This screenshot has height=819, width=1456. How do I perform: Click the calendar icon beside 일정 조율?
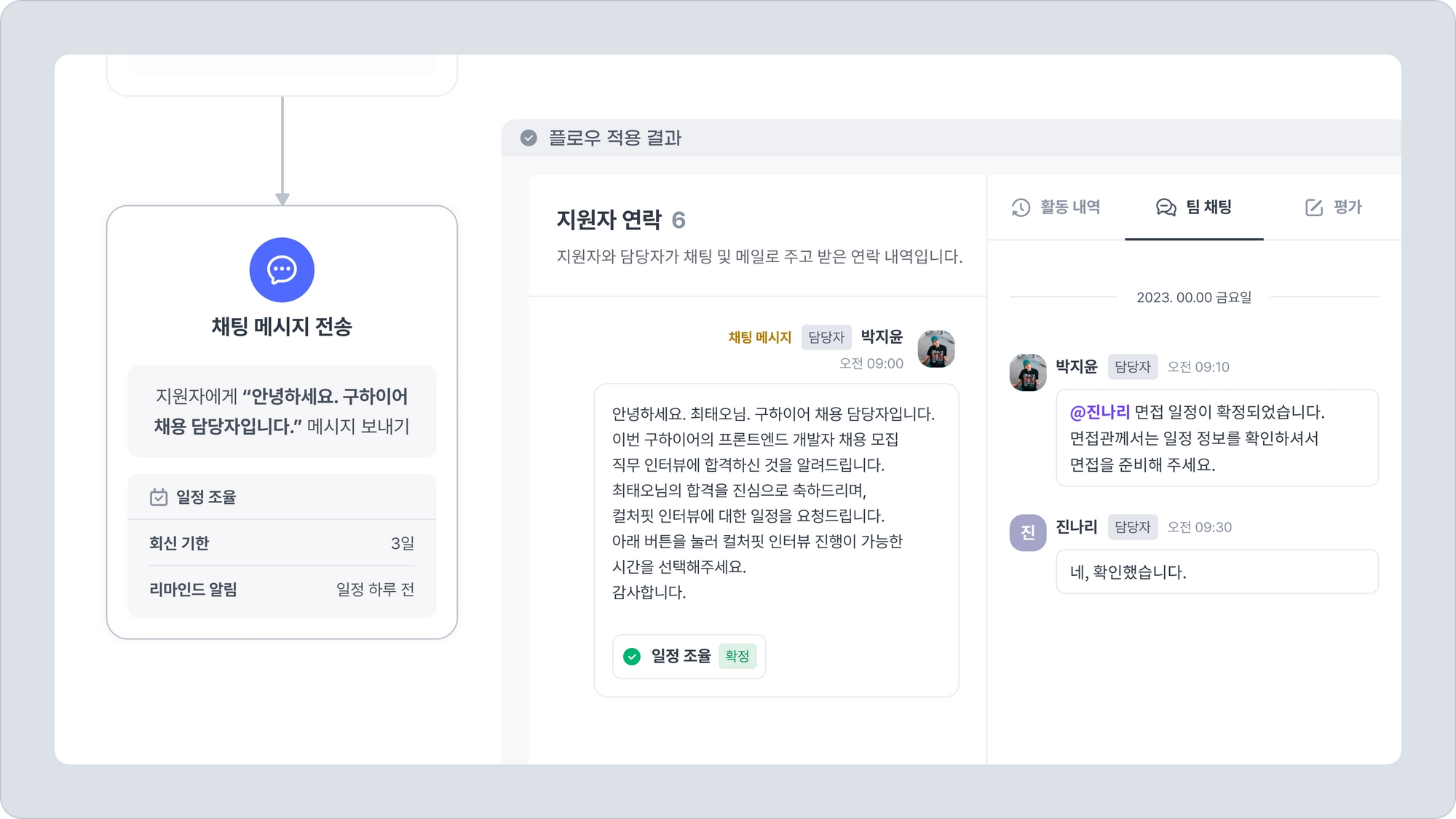pos(159,497)
